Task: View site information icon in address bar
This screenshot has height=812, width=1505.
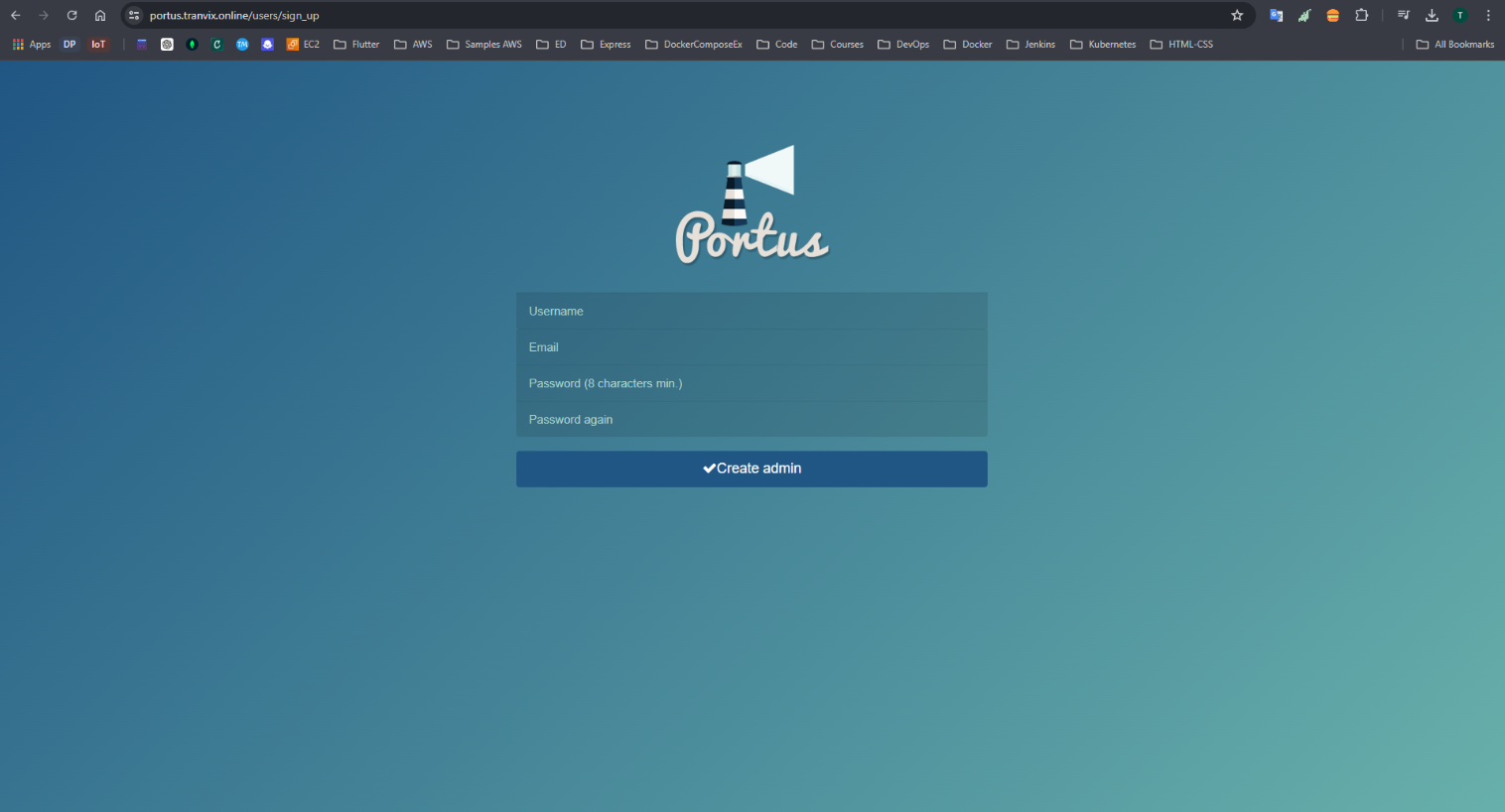Action: (x=135, y=16)
